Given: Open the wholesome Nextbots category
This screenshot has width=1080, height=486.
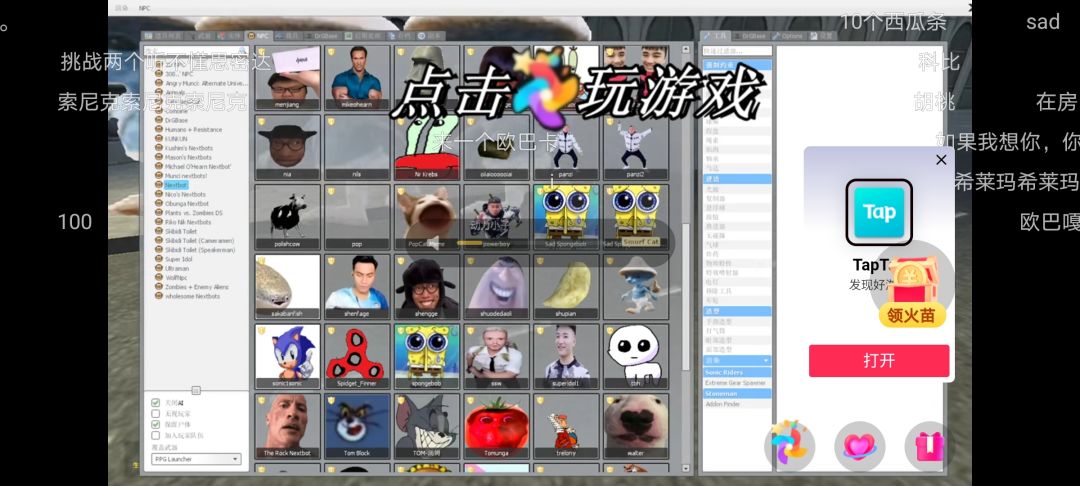Looking at the screenshot, I should click(x=192, y=296).
